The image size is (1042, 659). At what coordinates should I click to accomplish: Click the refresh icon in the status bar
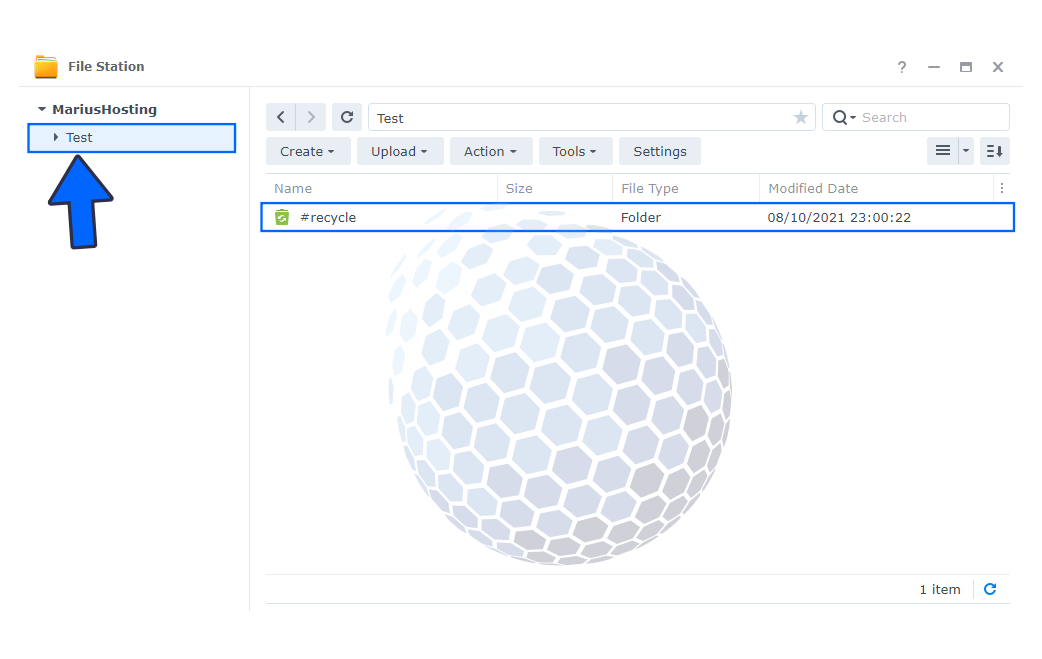pyautogui.click(x=990, y=589)
